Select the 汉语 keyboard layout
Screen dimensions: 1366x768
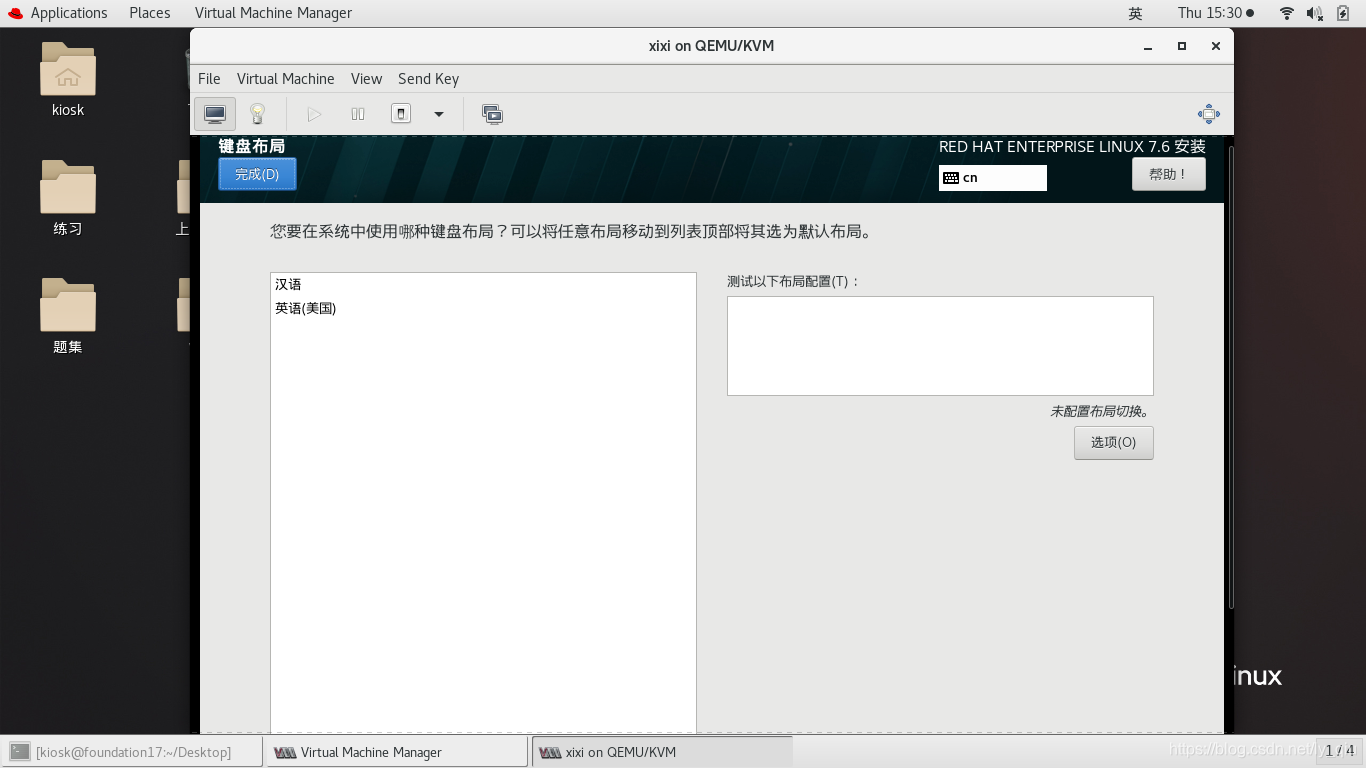tap(483, 285)
